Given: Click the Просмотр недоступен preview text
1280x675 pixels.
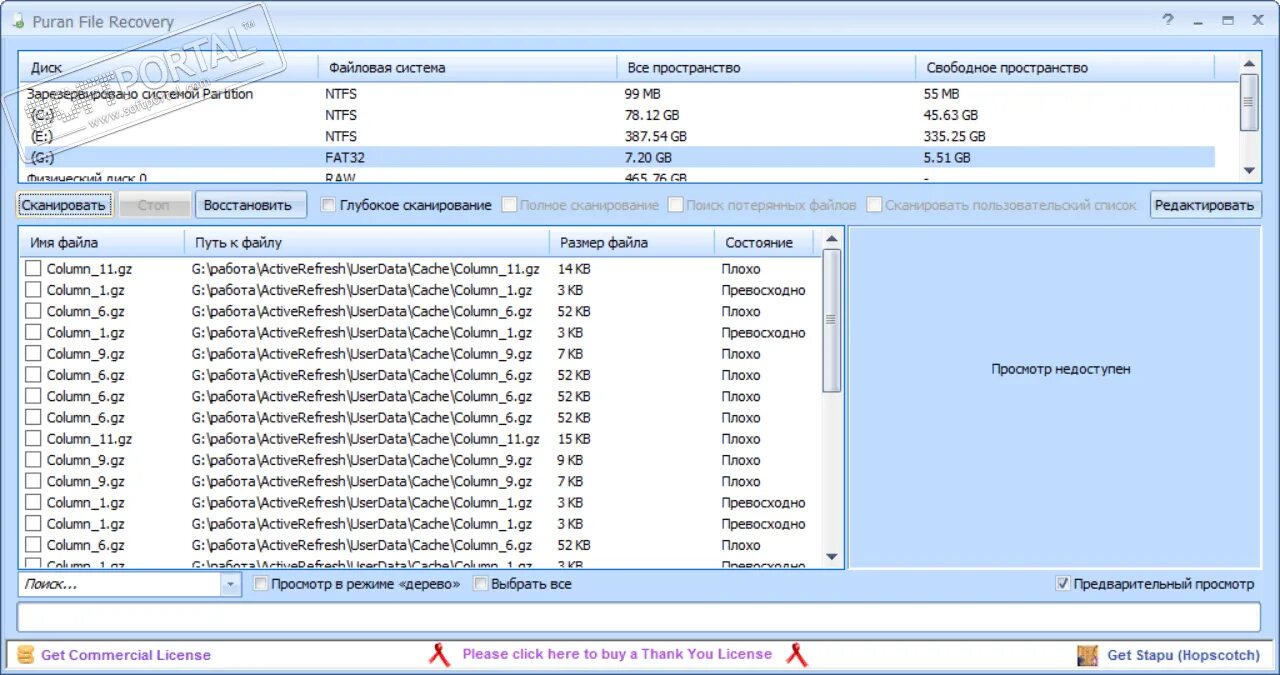Looking at the screenshot, I should tap(1061, 369).
